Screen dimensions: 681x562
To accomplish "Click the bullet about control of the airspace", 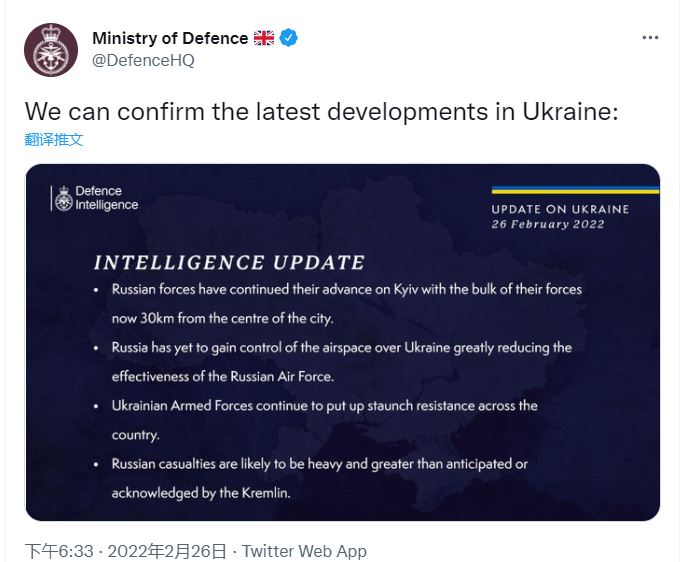I will (x=340, y=361).
